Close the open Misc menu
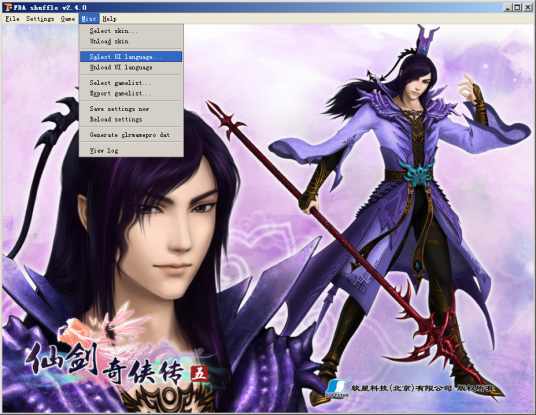Viewport: 536px width, 415px height. pos(89,19)
